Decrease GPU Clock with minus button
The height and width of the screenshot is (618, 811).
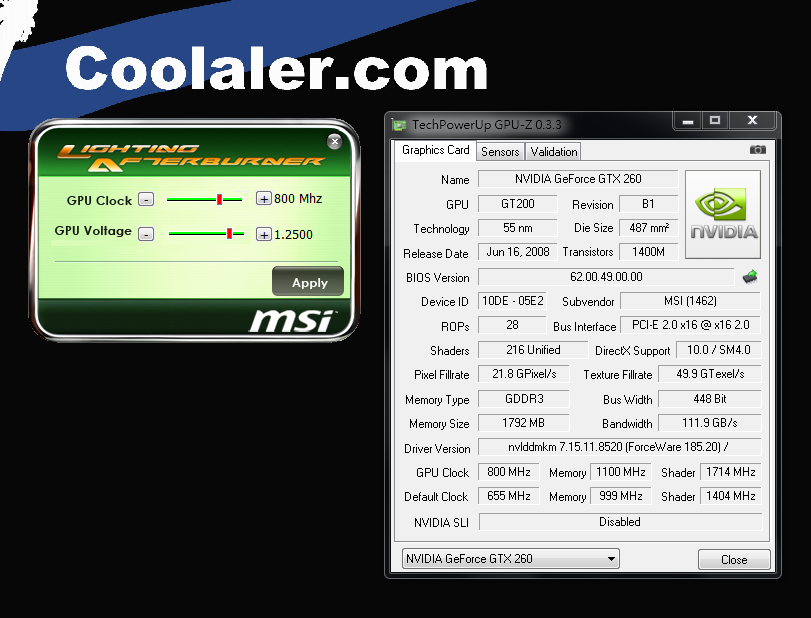pos(146,200)
